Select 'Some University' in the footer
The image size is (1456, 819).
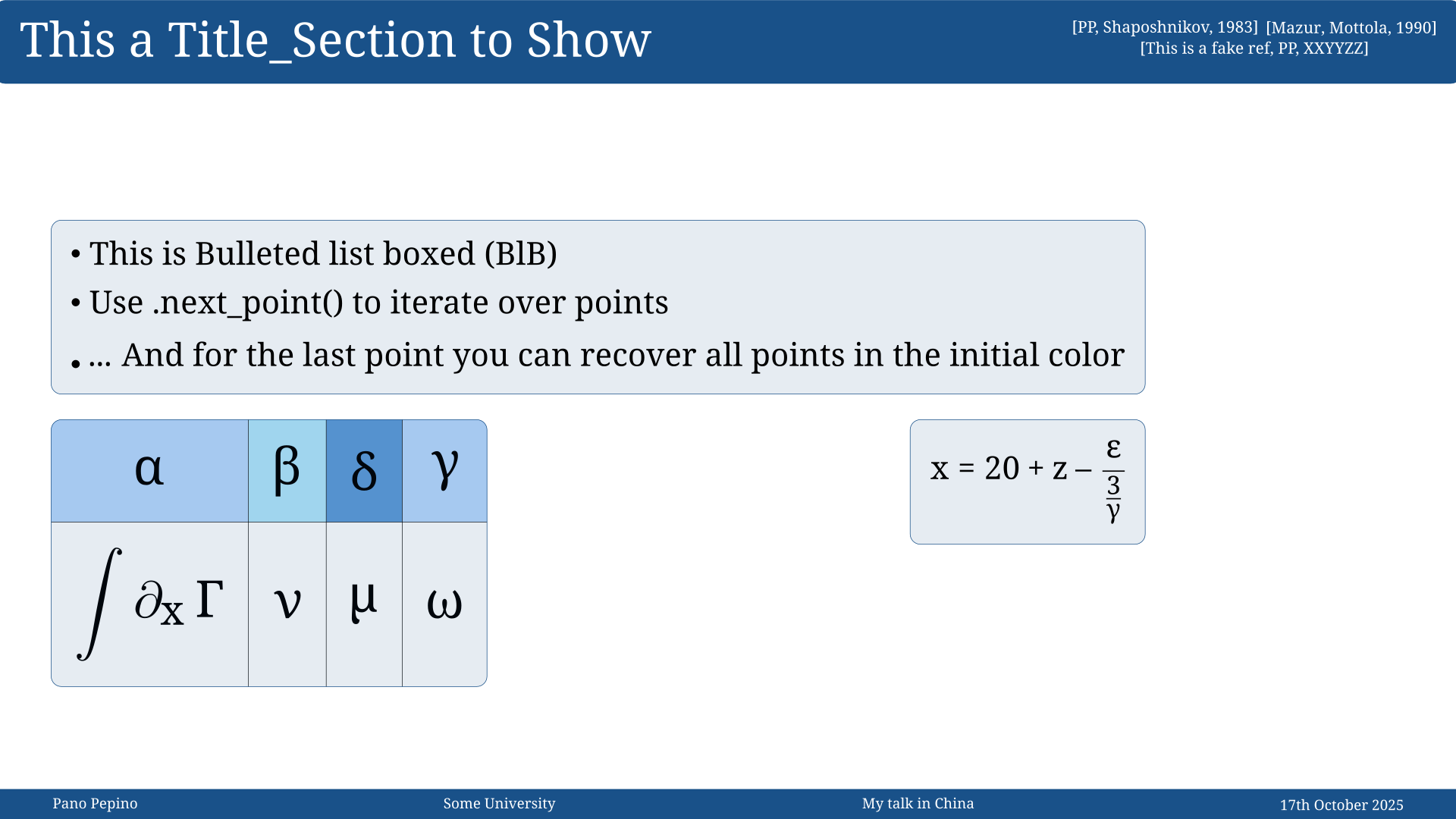click(x=499, y=804)
